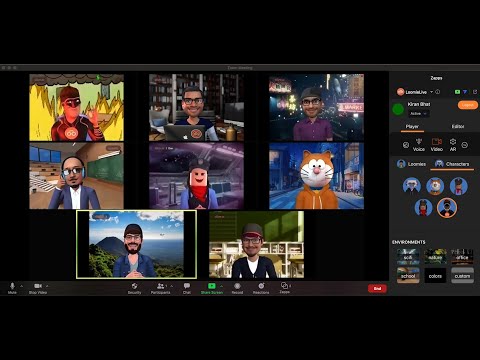The height and width of the screenshot is (360, 480).
Task: Click the green office avatar video tile
Action: [256, 244]
